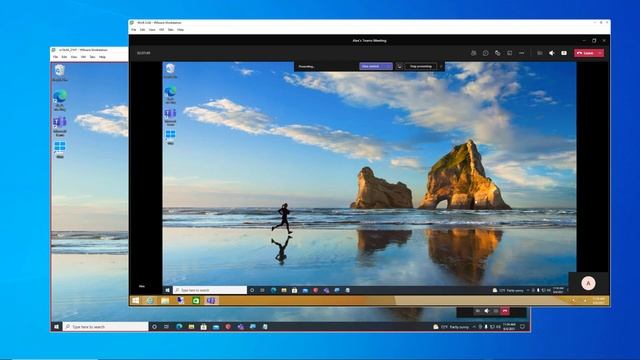
Task: Click the clock on the back VMware taskbar
Action: click(x=509, y=327)
